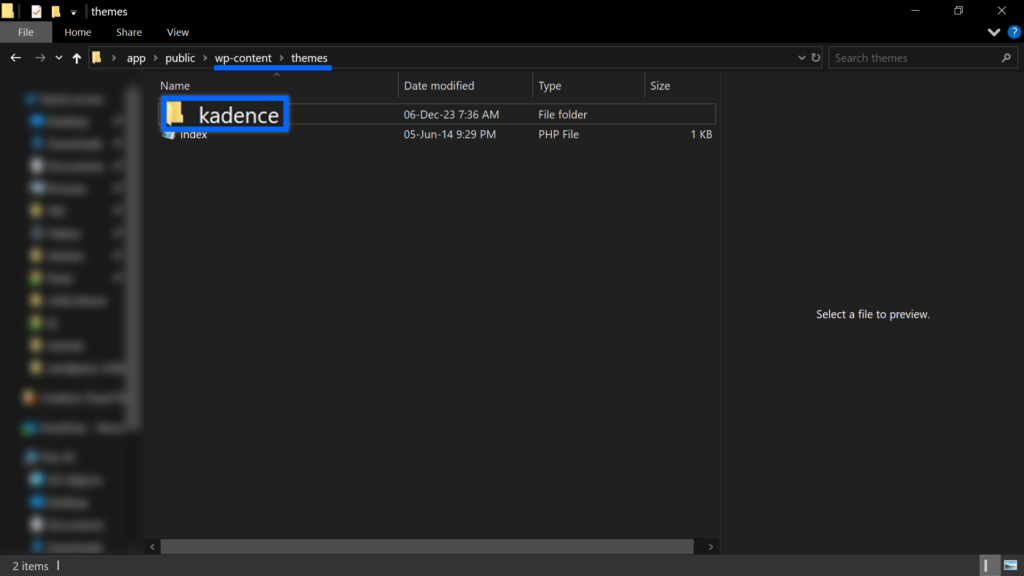Click the index file icon
1024x576 pixels.
[x=168, y=134]
